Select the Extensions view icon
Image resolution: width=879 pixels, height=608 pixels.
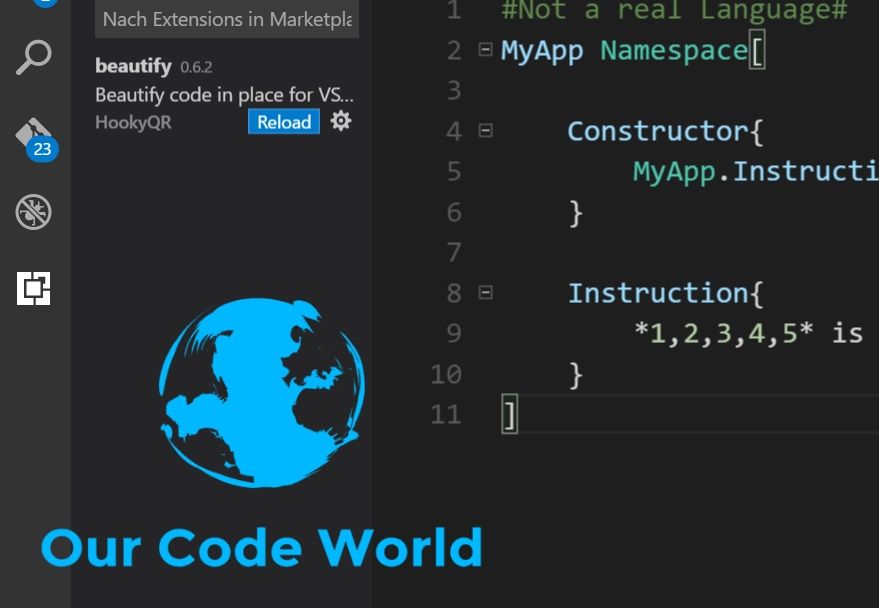[34, 289]
